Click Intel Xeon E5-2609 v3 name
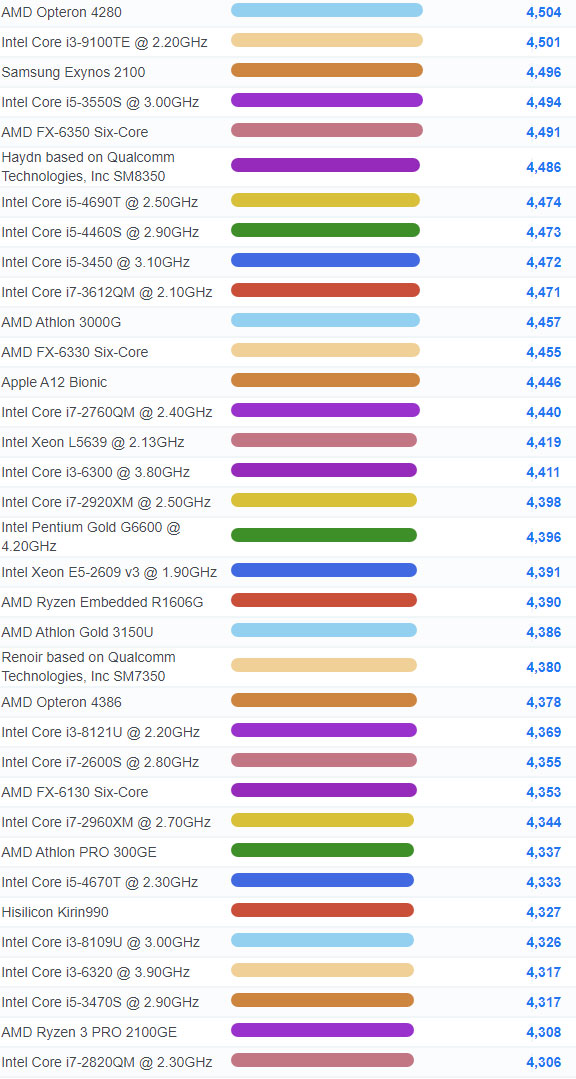The image size is (576, 1079). [109, 573]
